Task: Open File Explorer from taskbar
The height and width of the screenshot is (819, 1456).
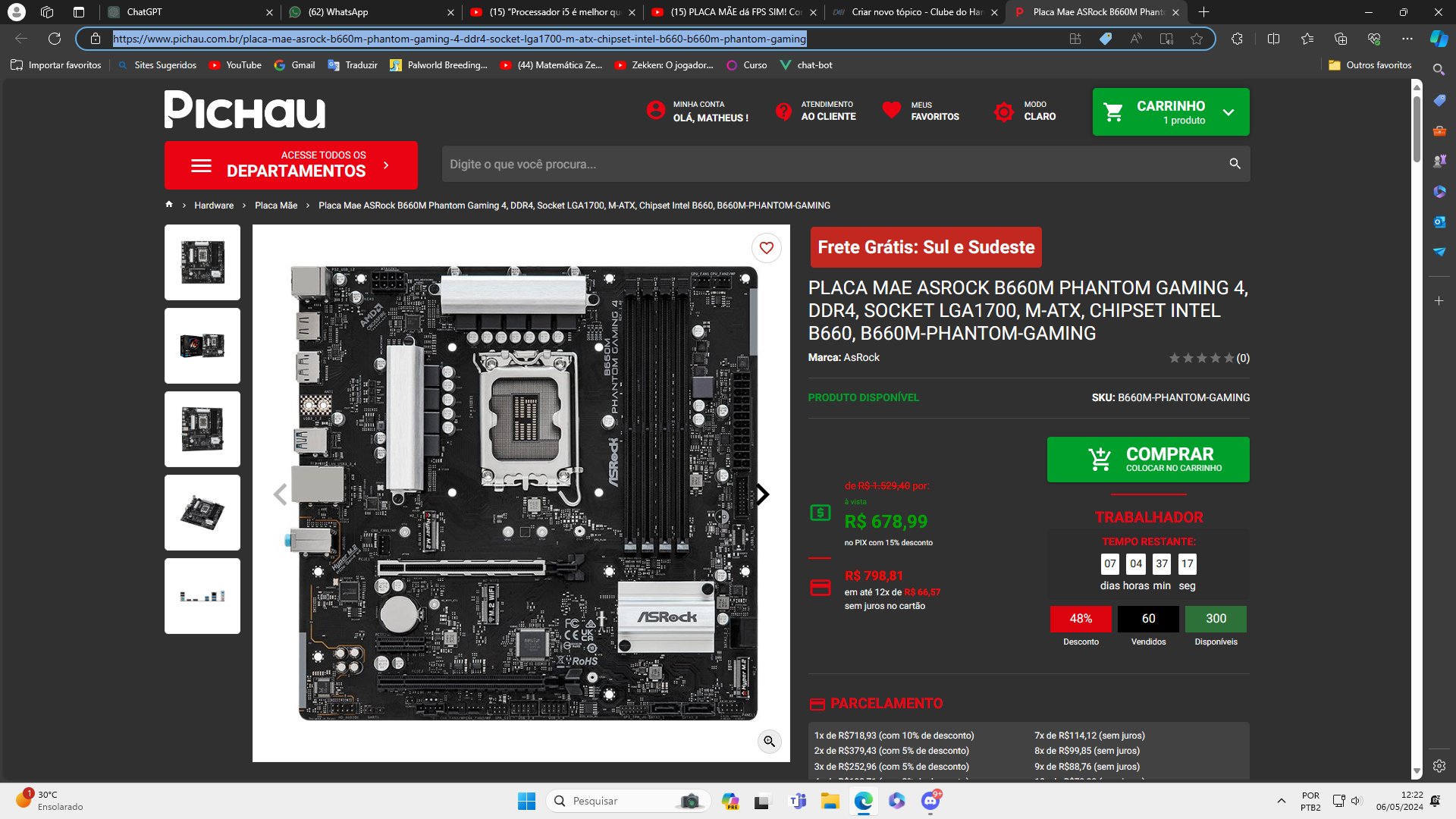Action: pos(830,801)
